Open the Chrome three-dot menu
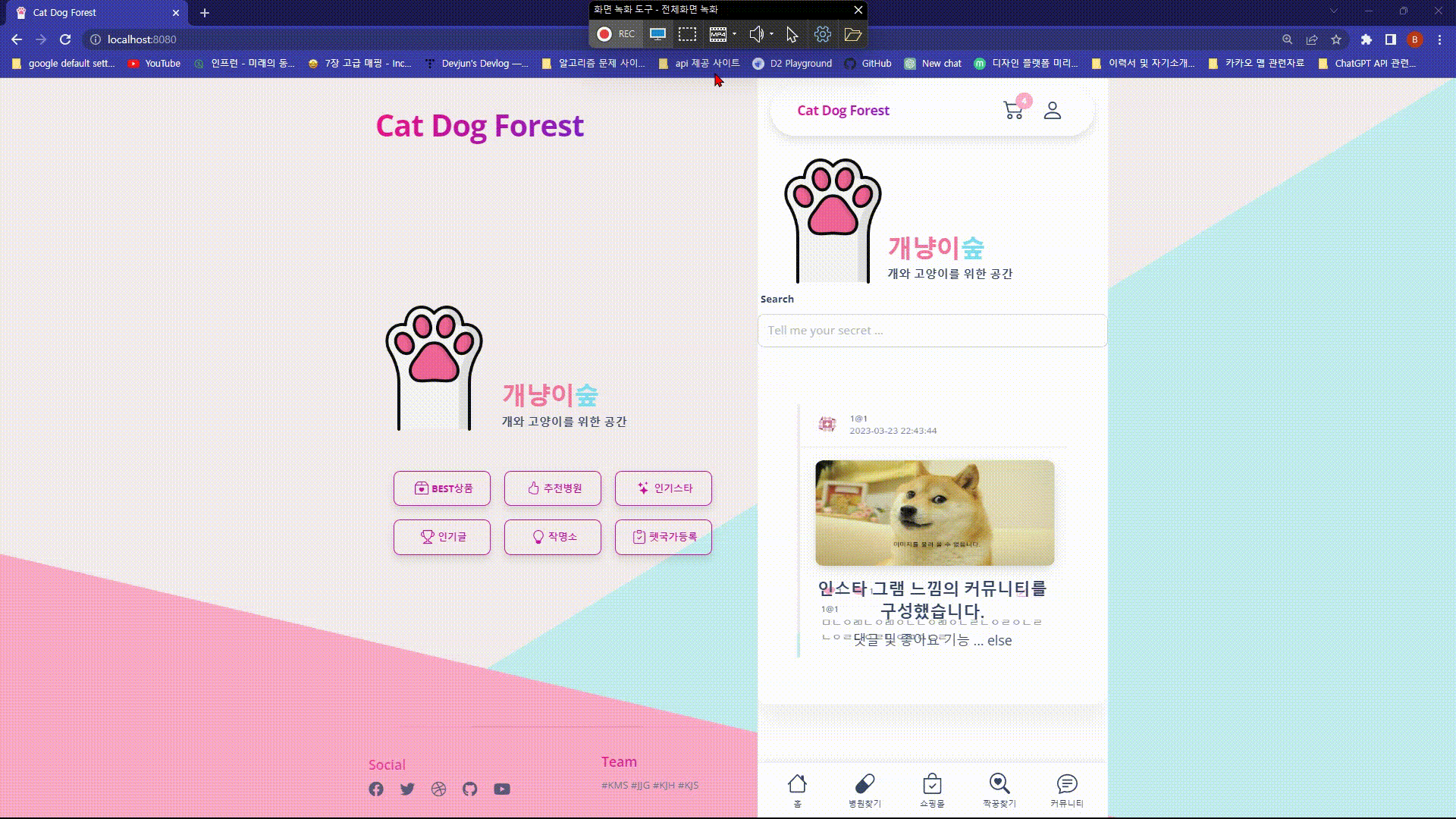Viewport: 1456px width, 819px height. coord(1439,39)
